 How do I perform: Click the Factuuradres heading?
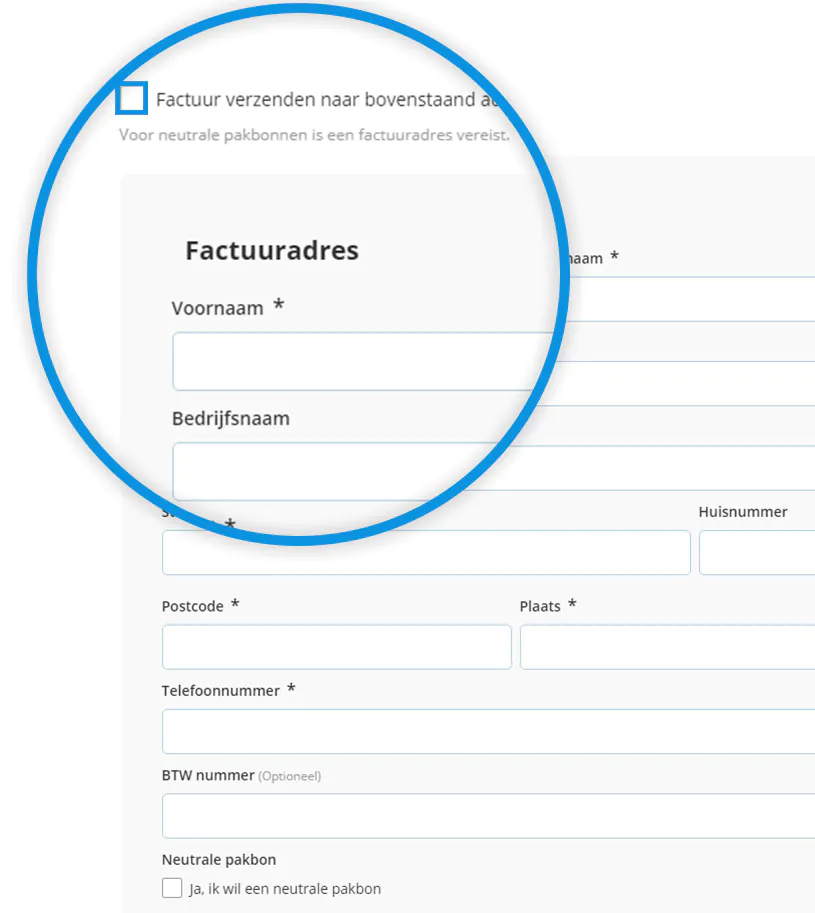point(272,250)
